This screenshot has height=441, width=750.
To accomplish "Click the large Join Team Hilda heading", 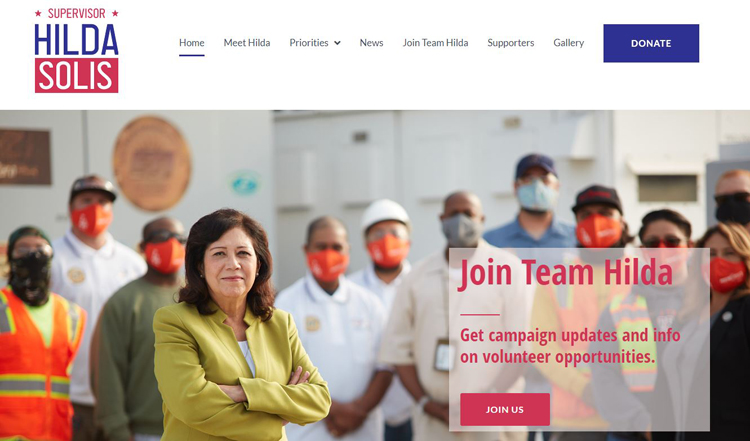I will click(x=566, y=274).
